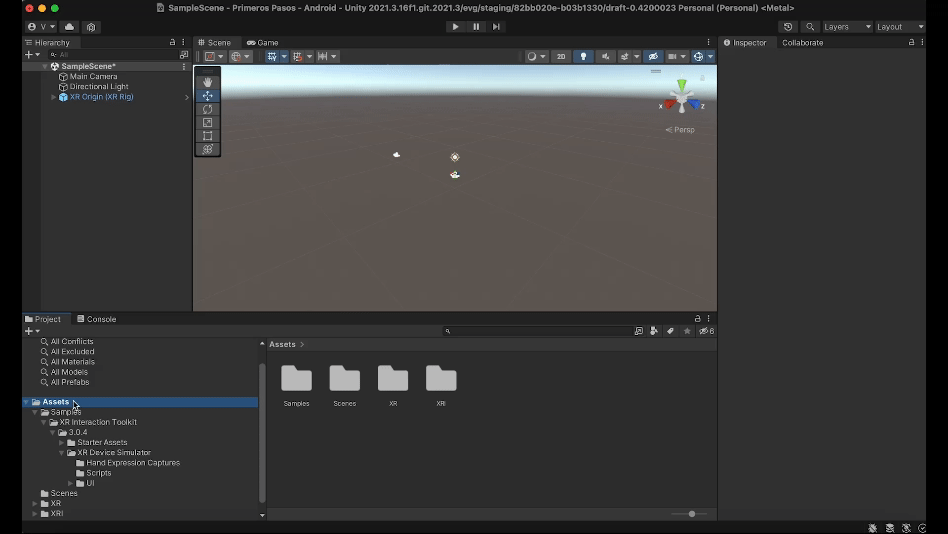Image resolution: width=948 pixels, height=534 pixels.
Task: Open Scene view more options menu
Action: click(709, 42)
